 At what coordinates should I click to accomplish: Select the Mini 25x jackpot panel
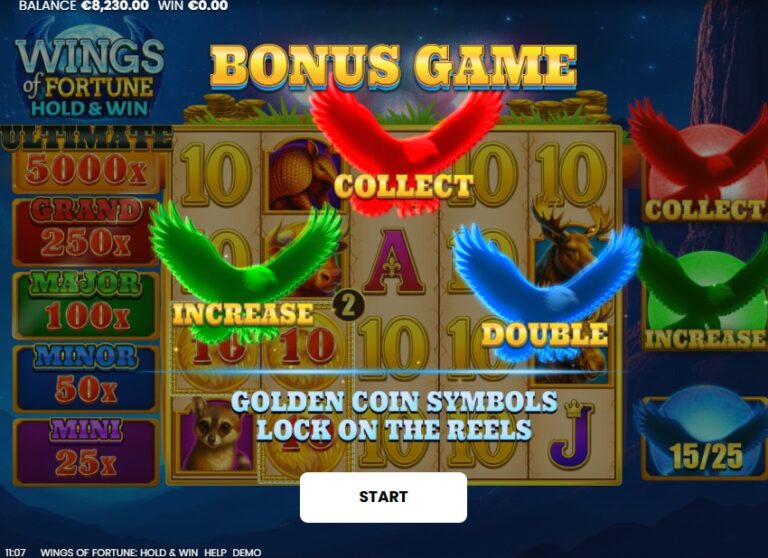86,451
